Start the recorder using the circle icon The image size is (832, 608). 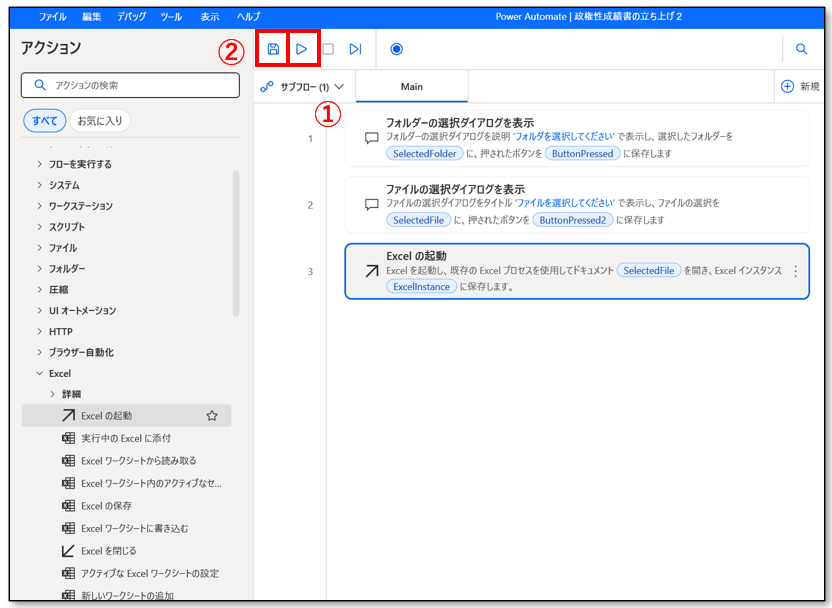(x=396, y=49)
